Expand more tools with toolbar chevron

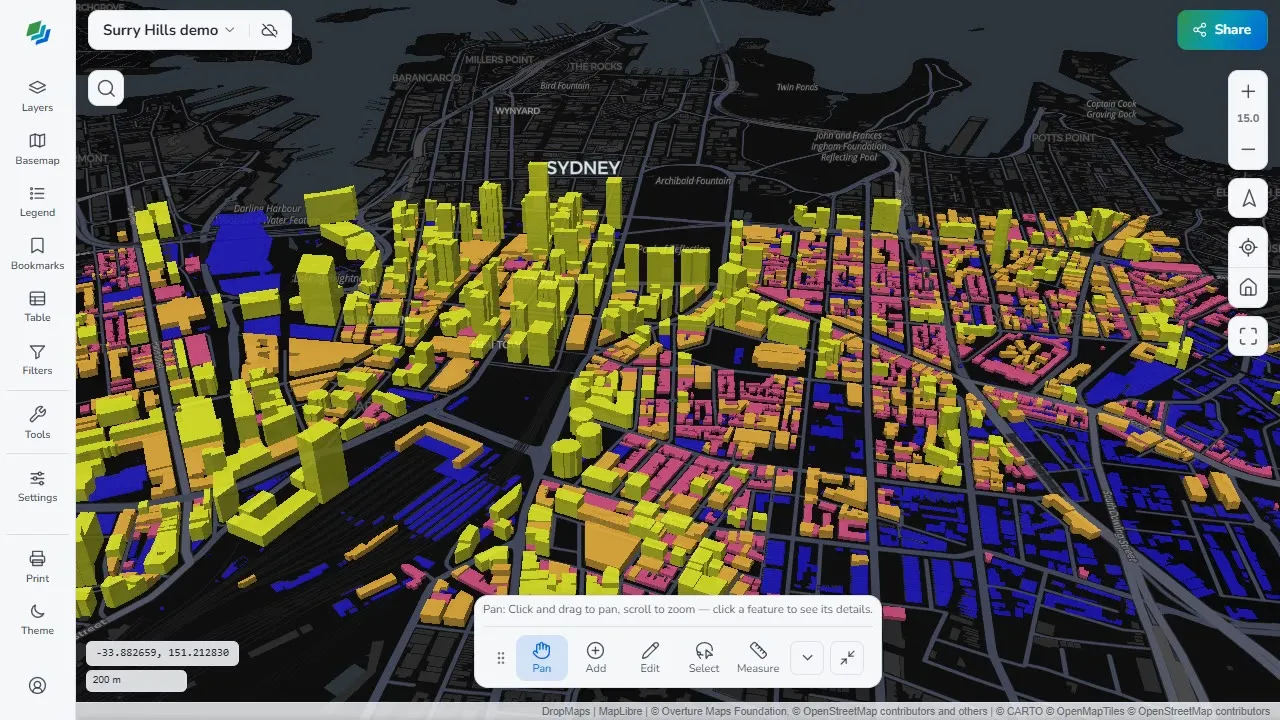pos(807,658)
